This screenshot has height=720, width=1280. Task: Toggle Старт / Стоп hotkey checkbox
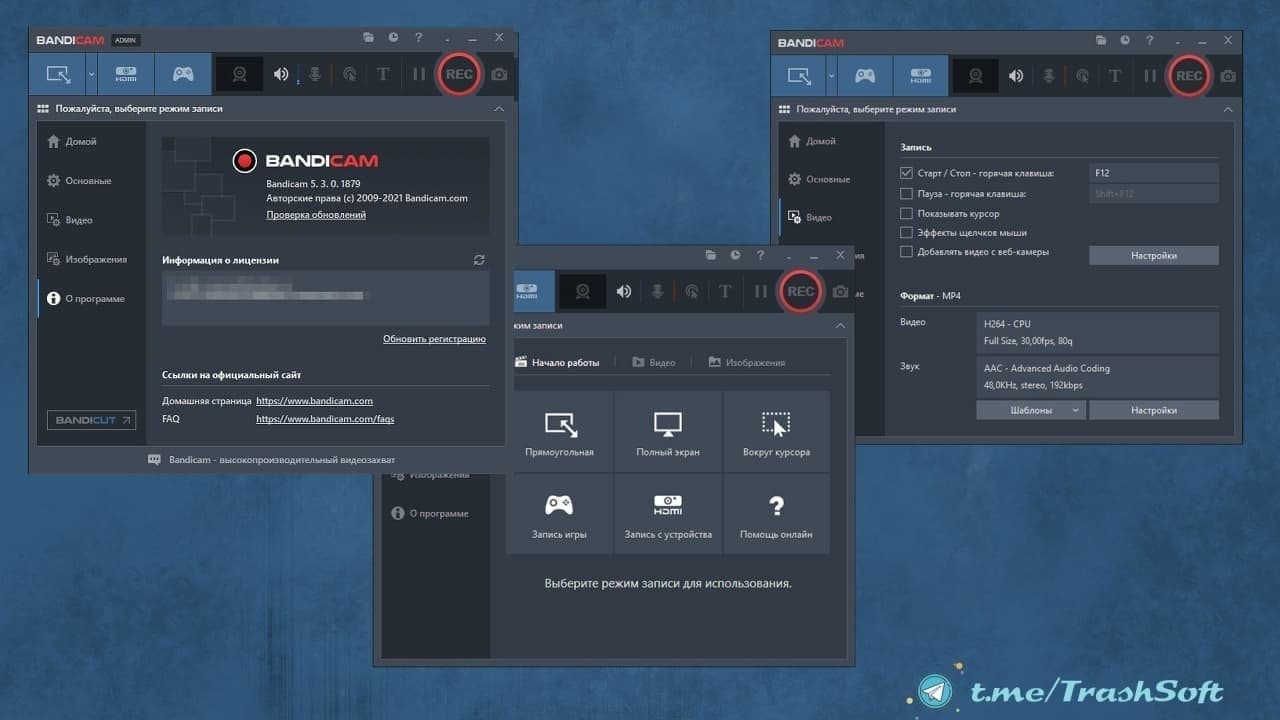click(x=907, y=173)
